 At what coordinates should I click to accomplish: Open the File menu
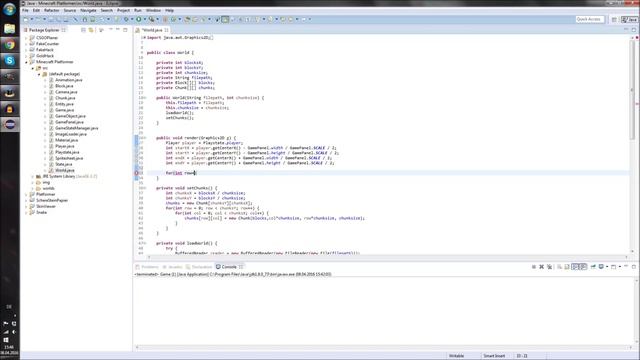[x=25, y=10]
